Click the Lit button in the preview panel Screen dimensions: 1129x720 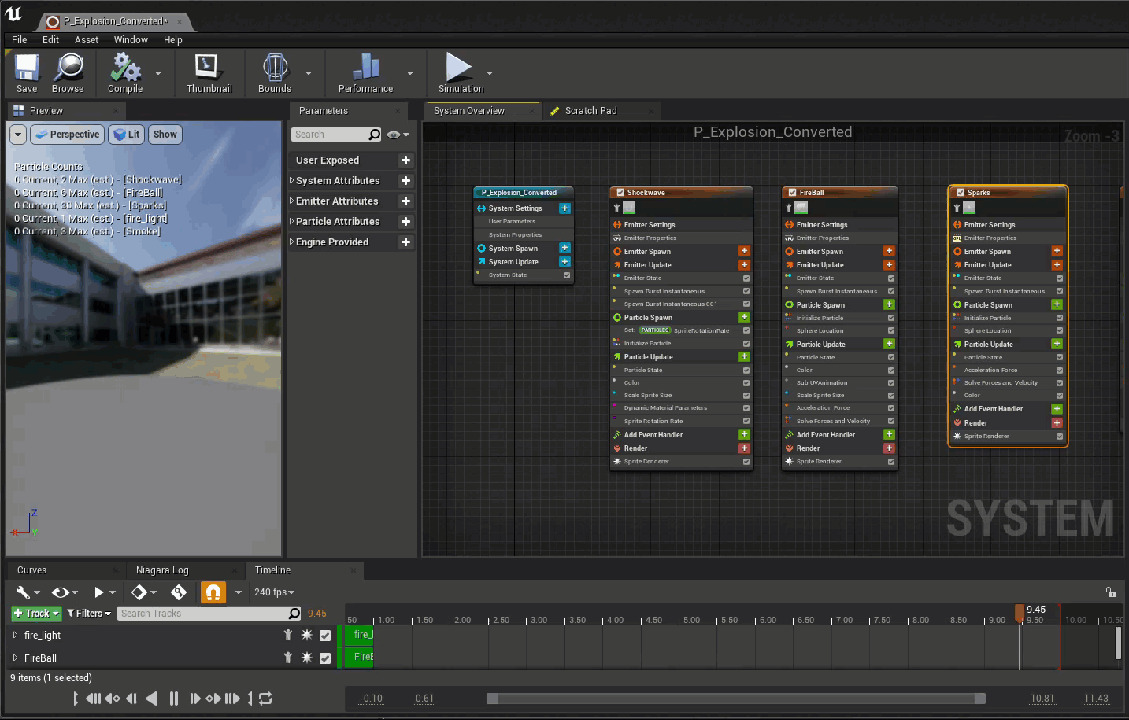tap(125, 134)
